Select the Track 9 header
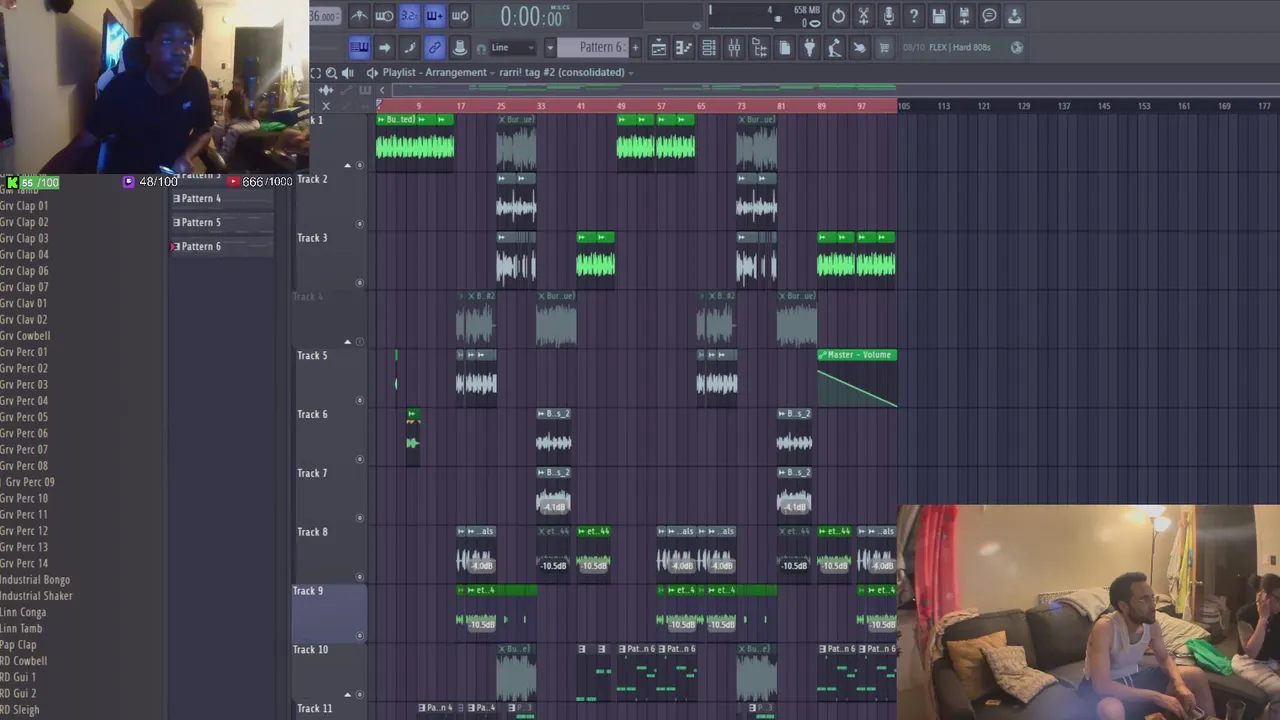Image resolution: width=1280 pixels, height=720 pixels. tap(330, 613)
